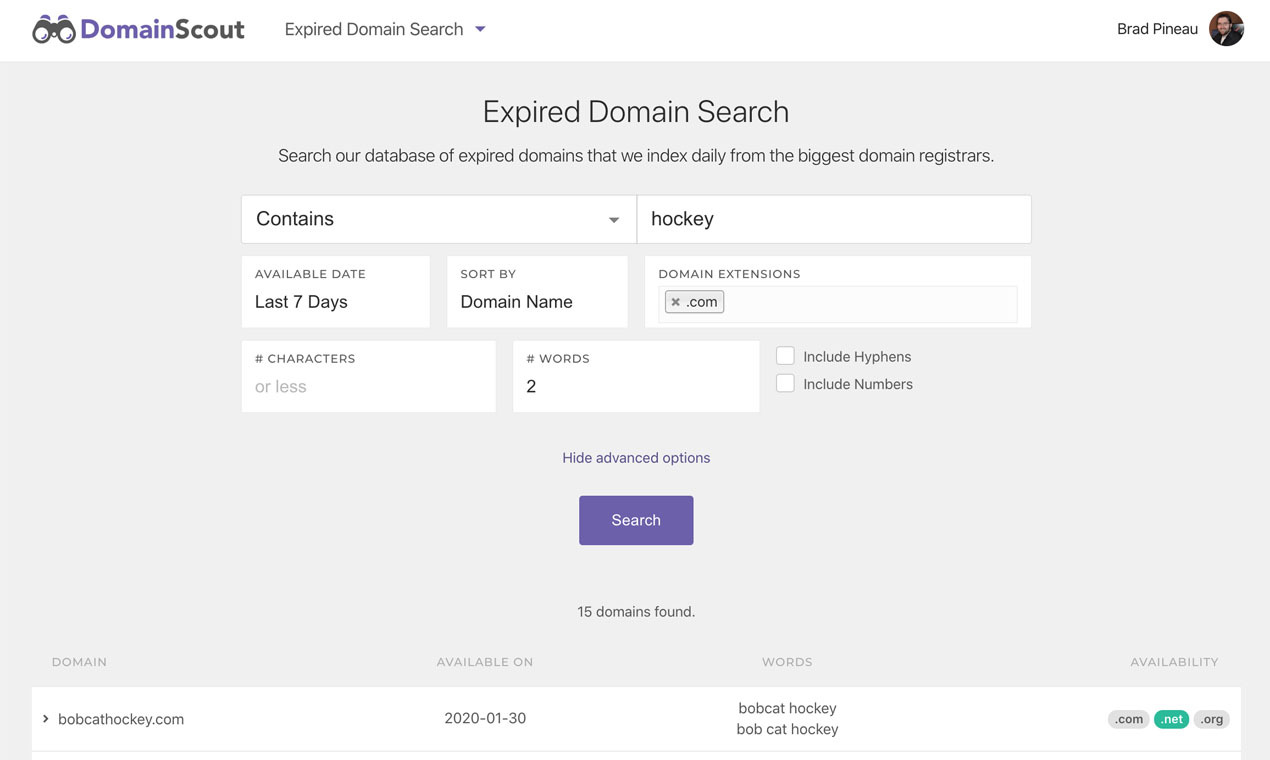Click the Domain Extensions tag field
This screenshot has width=1270, height=760.
tap(868, 303)
